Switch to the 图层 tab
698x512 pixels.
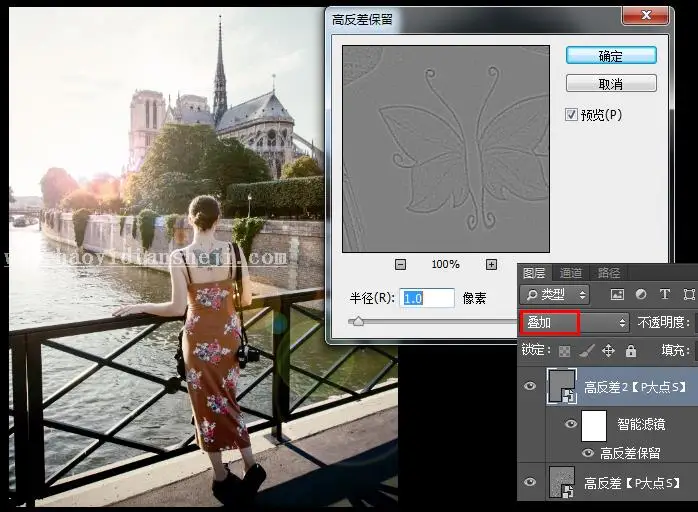click(534, 272)
